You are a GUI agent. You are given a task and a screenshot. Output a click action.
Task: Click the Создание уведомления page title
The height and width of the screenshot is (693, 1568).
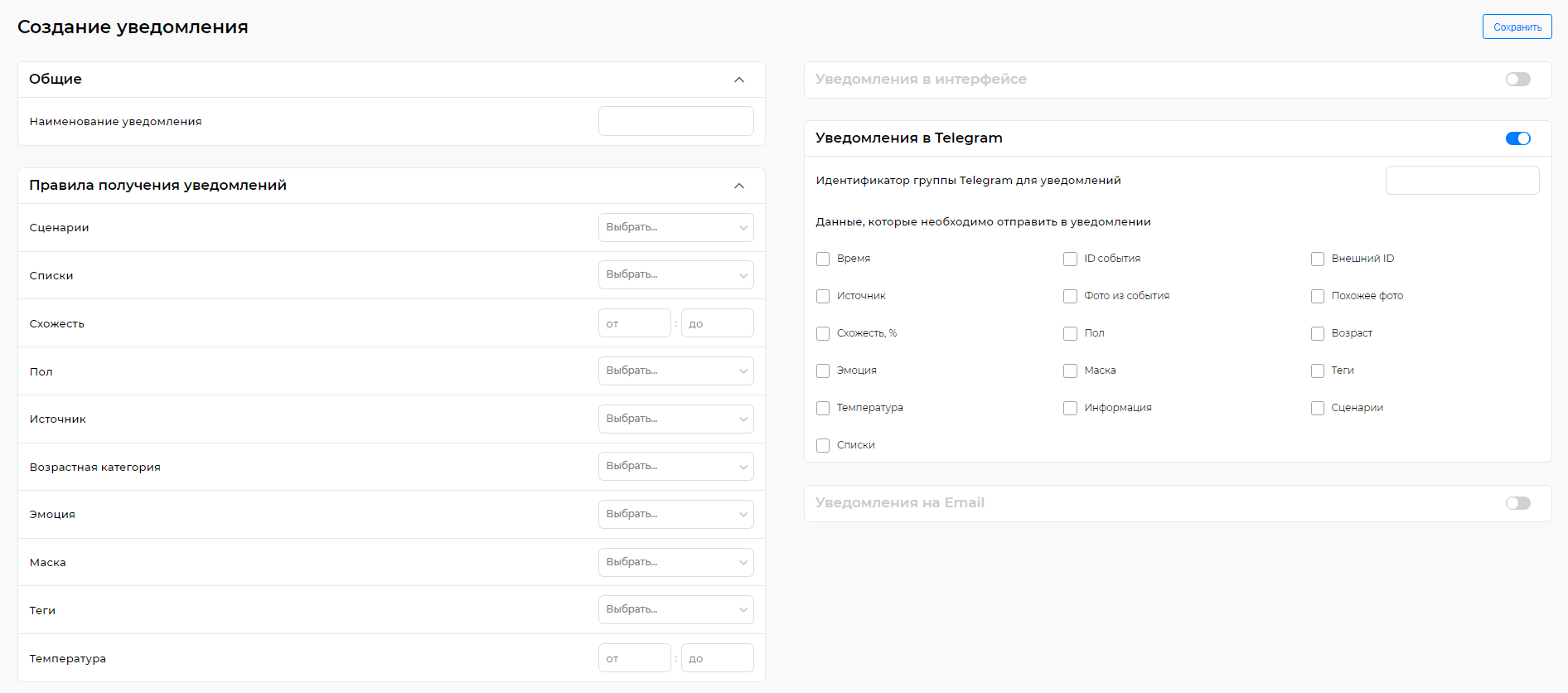(133, 27)
